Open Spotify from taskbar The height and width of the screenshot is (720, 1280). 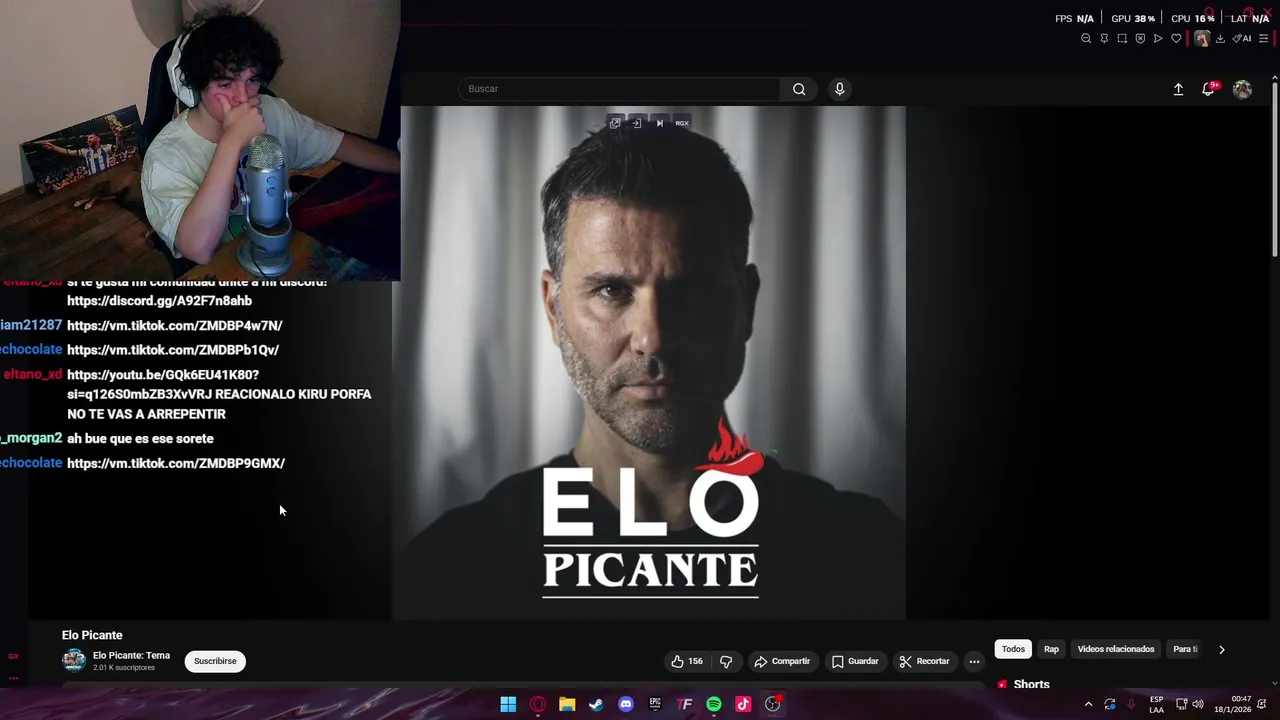coord(714,704)
